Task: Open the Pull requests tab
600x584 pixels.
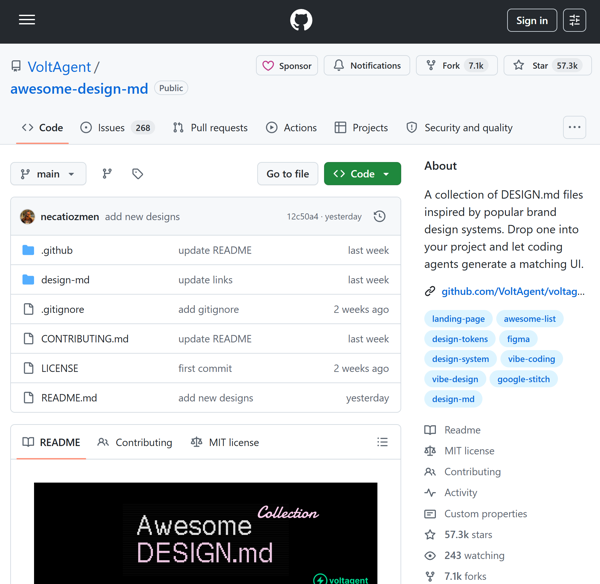Action: (210, 128)
